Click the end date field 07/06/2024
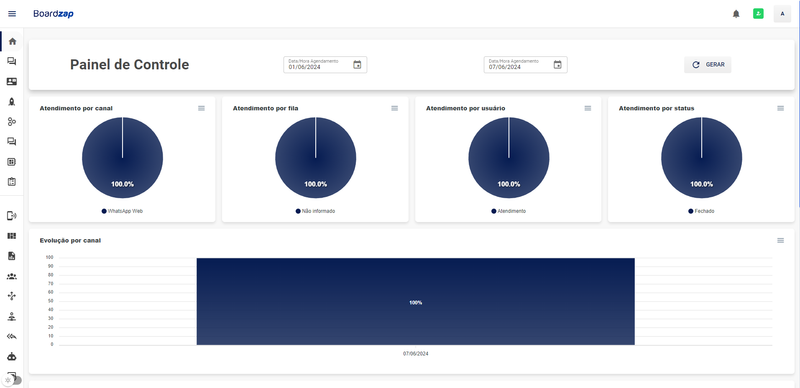 click(x=526, y=65)
